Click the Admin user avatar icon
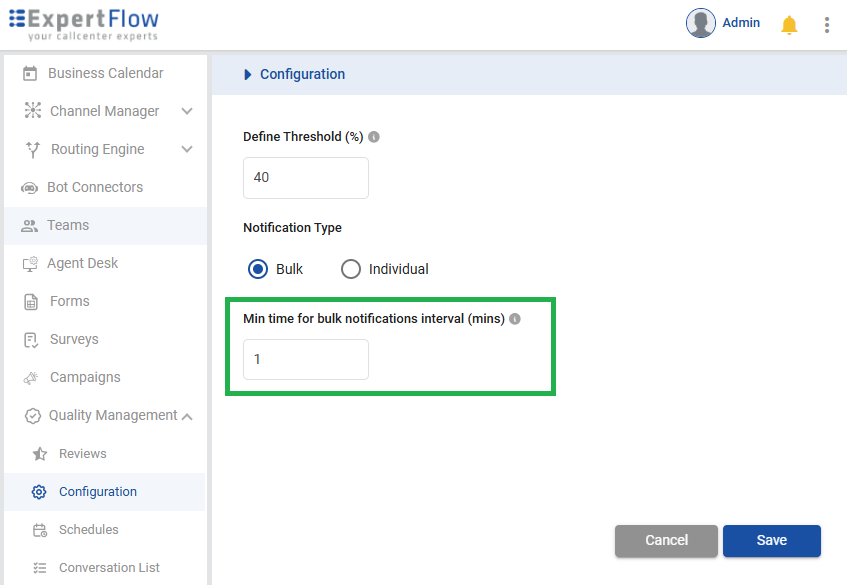Viewport: 847px width, 588px height. point(700,23)
